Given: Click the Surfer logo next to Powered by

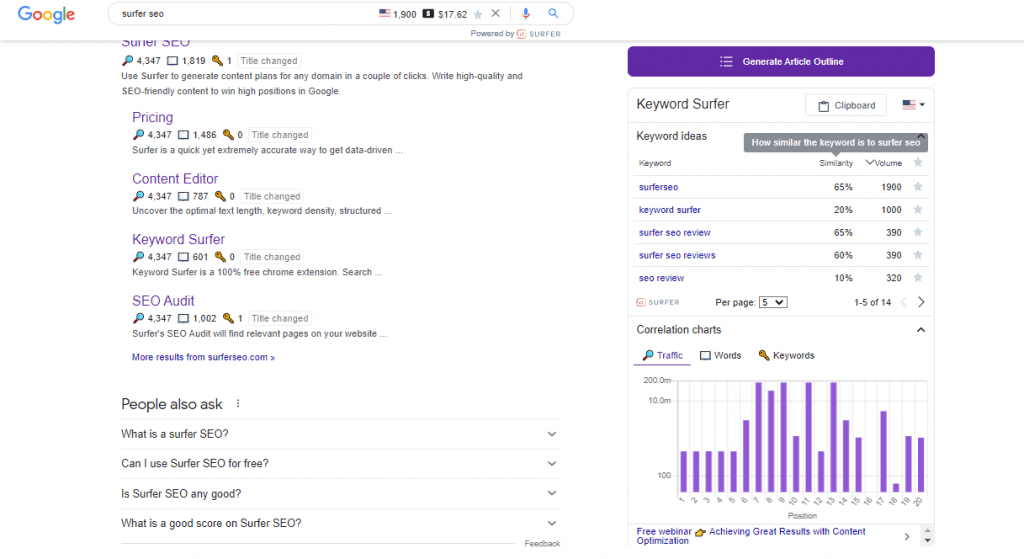Looking at the screenshot, I should [x=539, y=34].
